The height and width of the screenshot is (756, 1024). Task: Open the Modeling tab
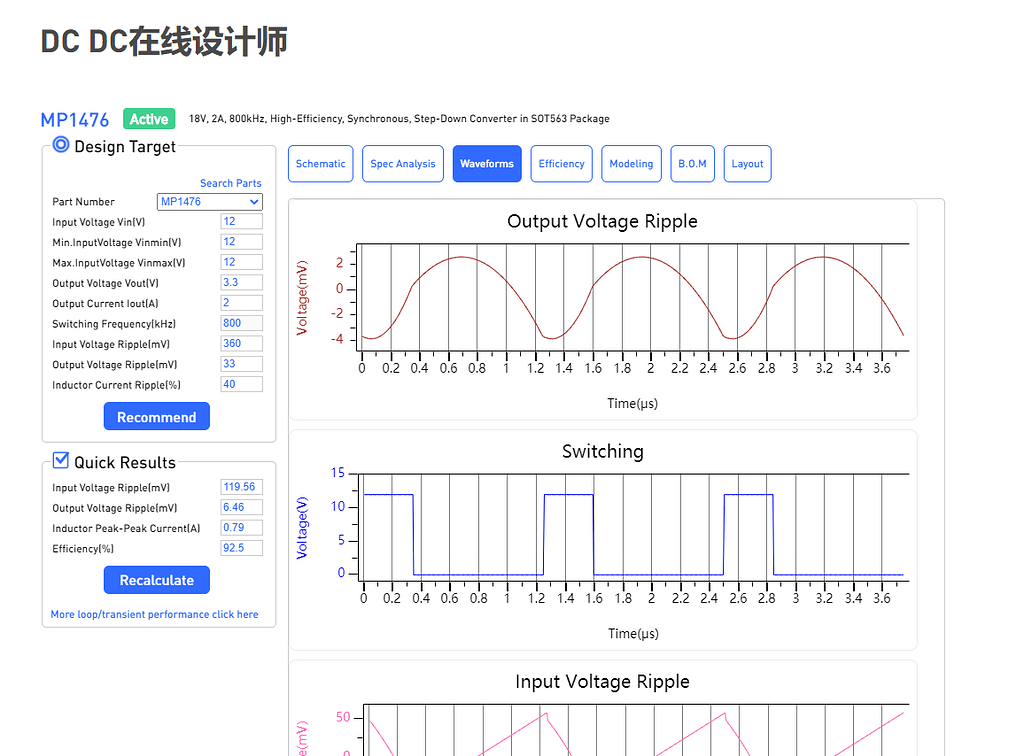tap(631, 163)
